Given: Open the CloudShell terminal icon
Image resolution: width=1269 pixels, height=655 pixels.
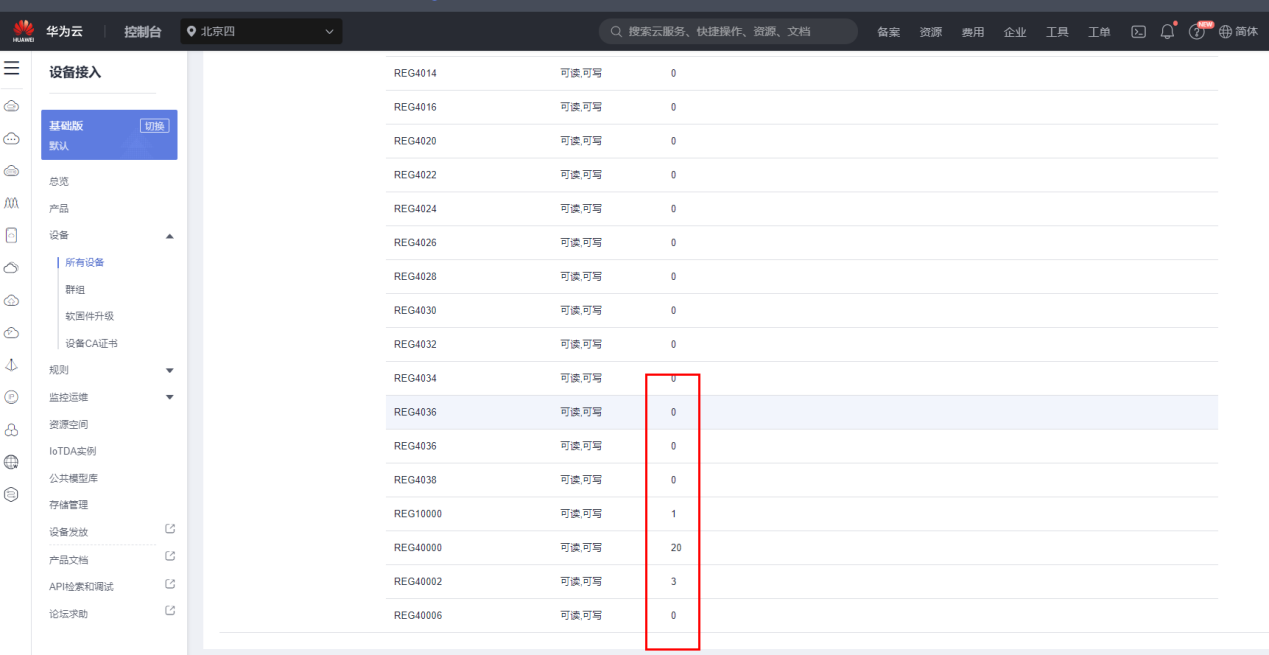Looking at the screenshot, I should (1138, 32).
